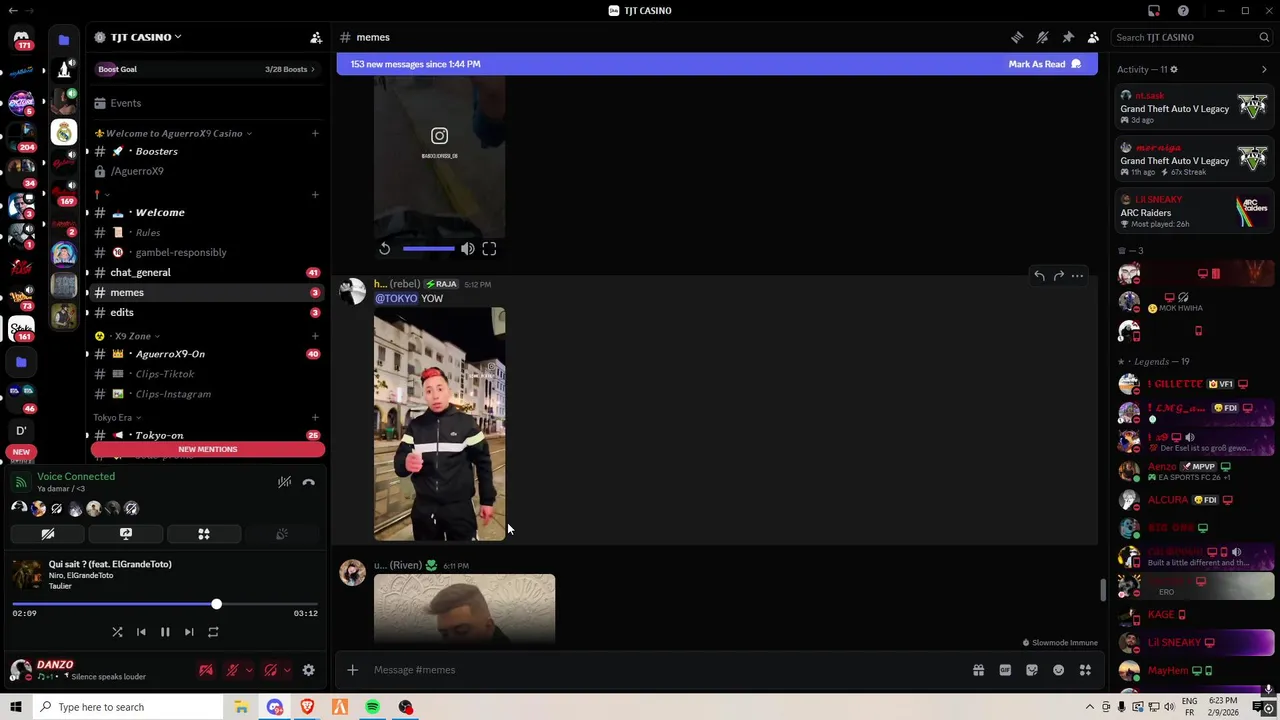Skip to previous track
Image resolution: width=1280 pixels, height=720 pixels.
click(x=141, y=632)
